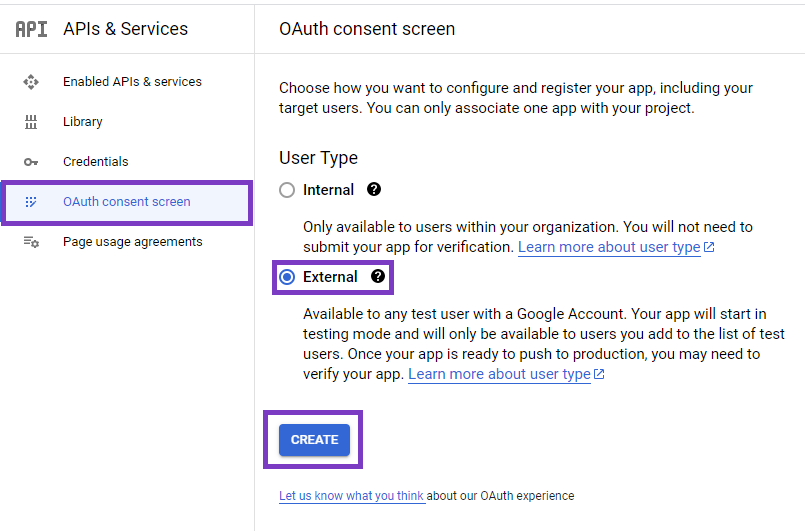Click the Internal option label text

(329, 190)
